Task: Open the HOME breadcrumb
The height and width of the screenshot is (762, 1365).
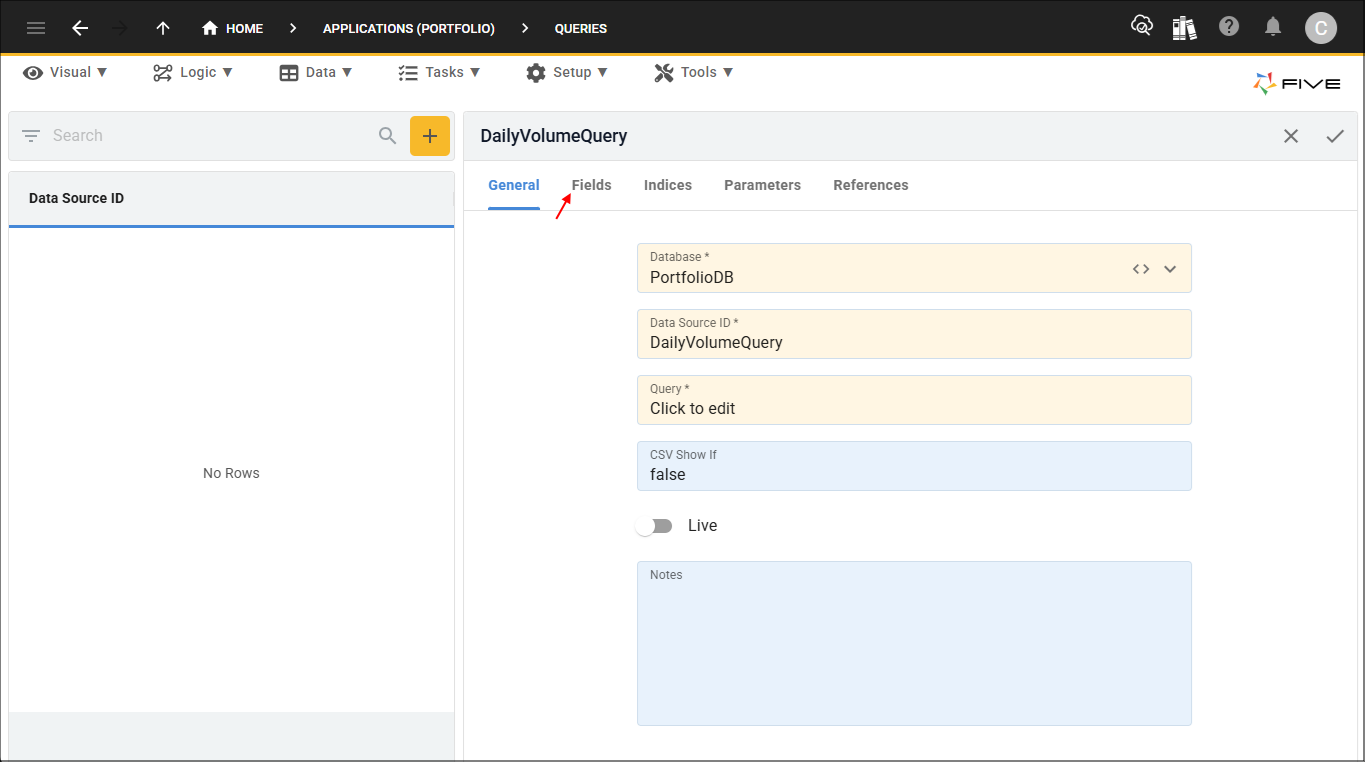Action: pyautogui.click(x=232, y=28)
